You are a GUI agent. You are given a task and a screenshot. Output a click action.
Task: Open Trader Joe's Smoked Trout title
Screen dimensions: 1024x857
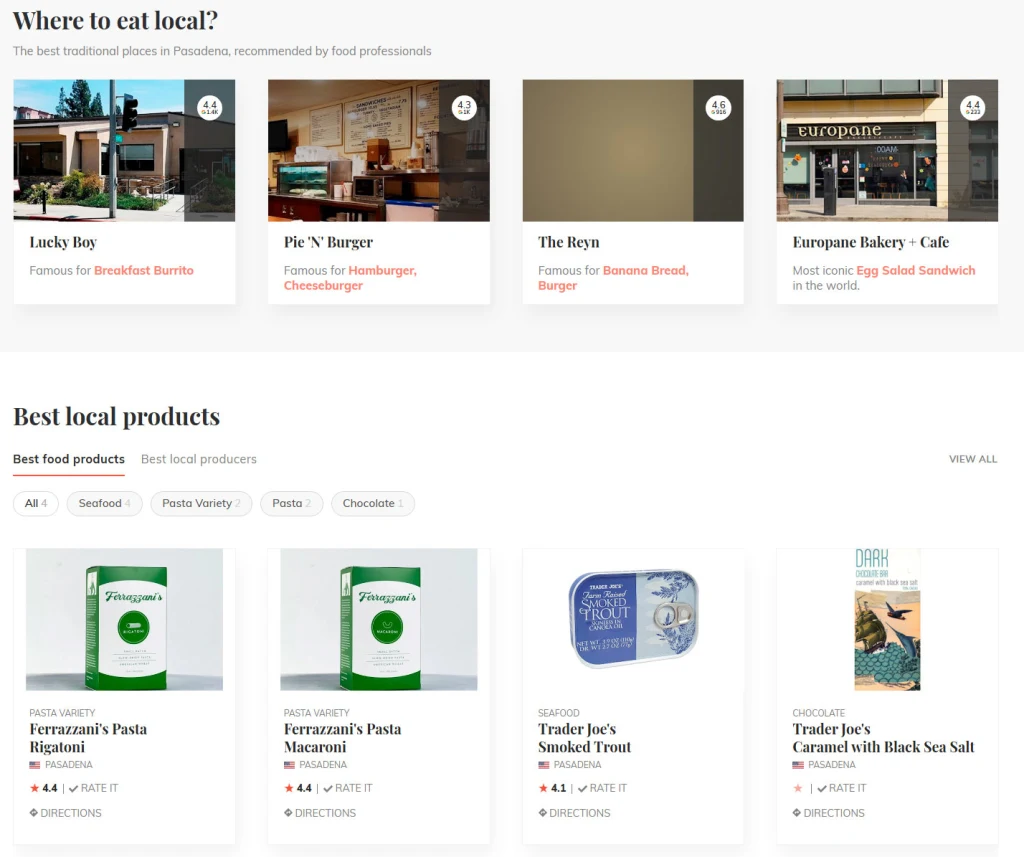(x=584, y=738)
